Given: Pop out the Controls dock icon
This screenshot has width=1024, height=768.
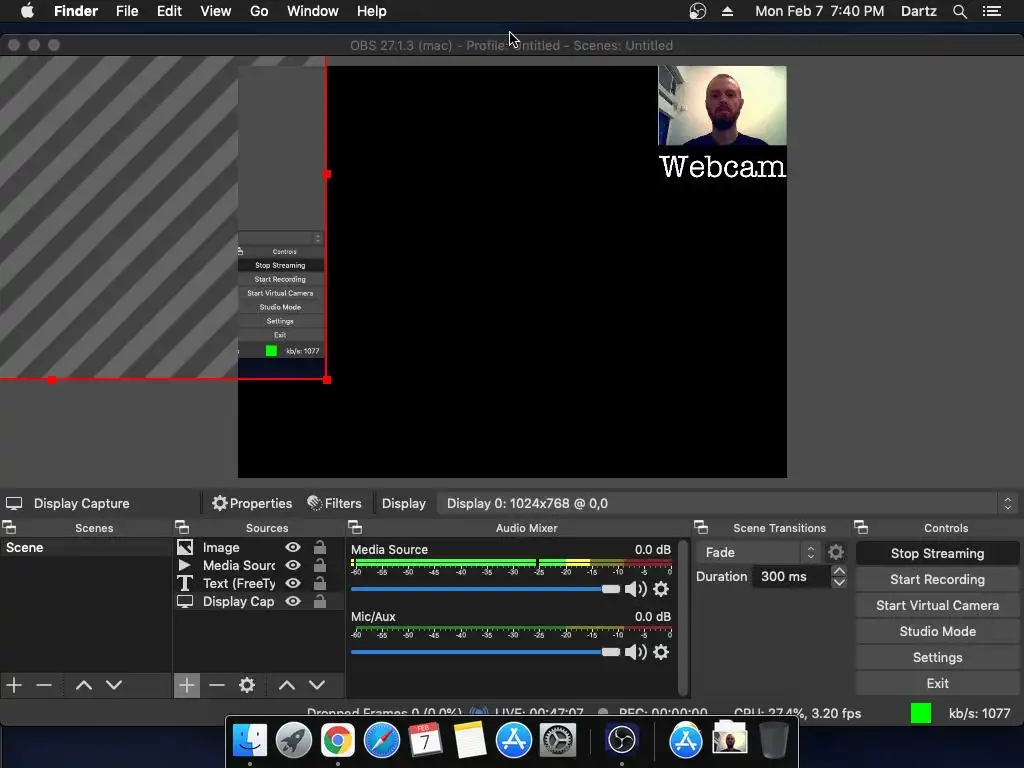Looking at the screenshot, I should 861,527.
